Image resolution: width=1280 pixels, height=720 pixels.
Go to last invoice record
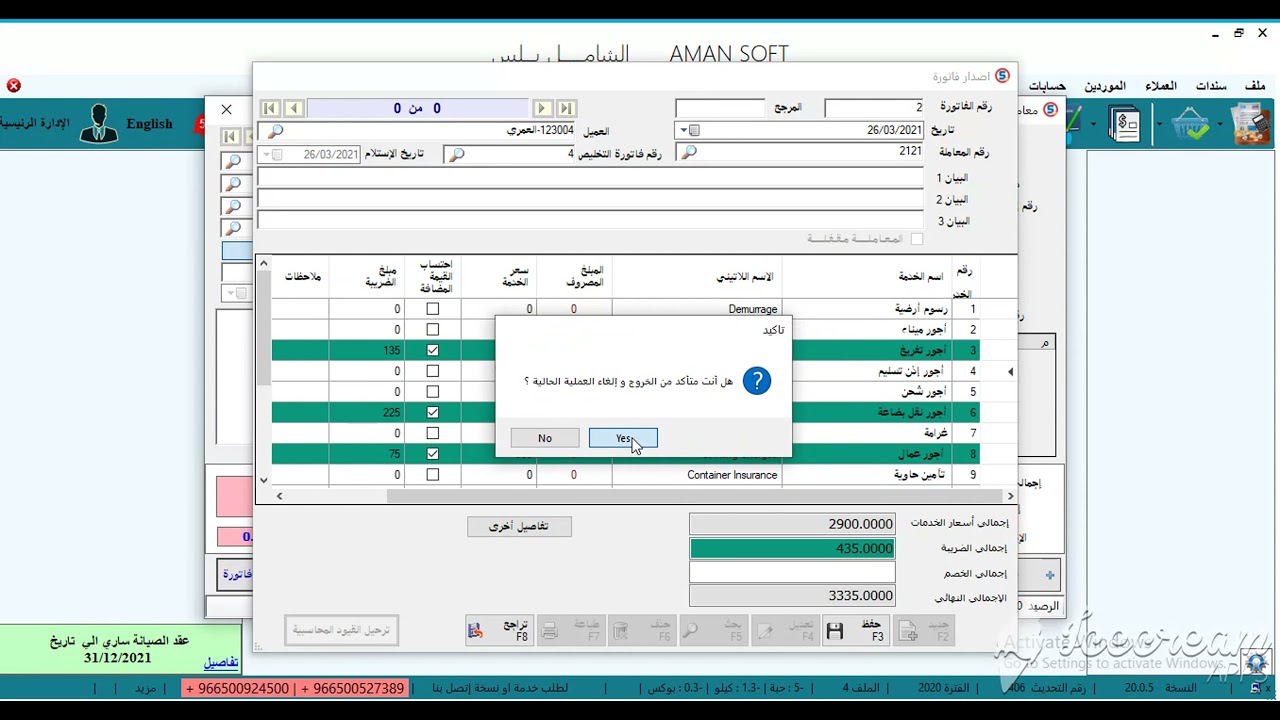tap(566, 108)
